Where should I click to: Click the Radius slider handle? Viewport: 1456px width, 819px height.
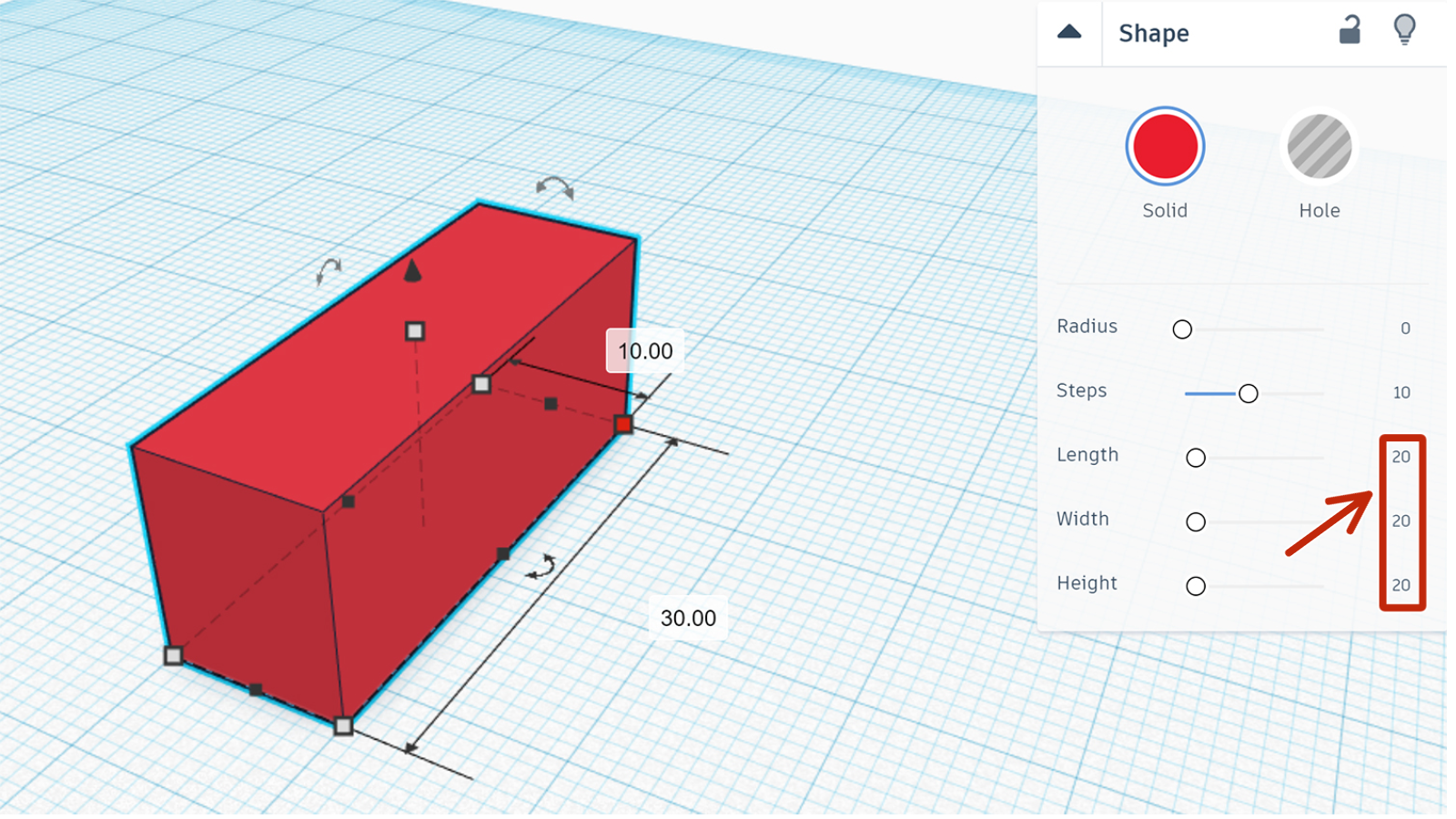click(x=1182, y=329)
